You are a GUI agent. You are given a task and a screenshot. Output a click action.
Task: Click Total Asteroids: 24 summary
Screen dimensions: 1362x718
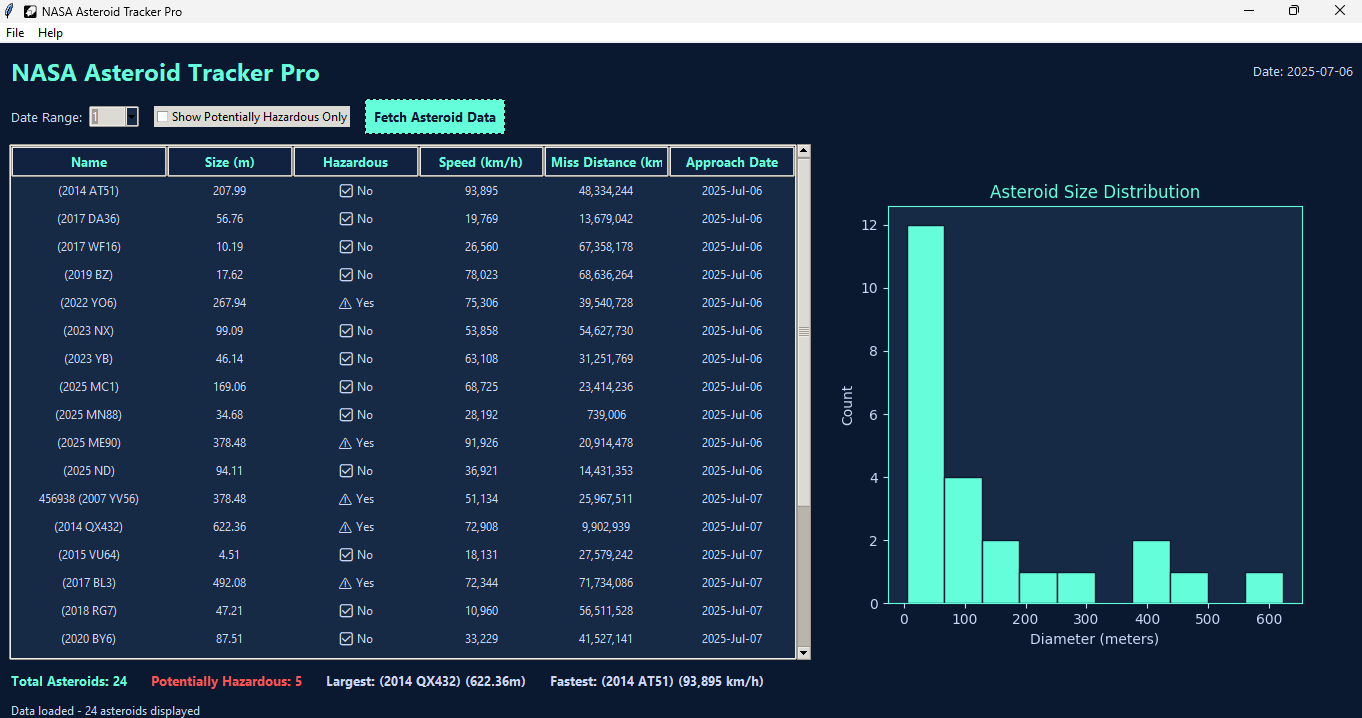(69, 682)
